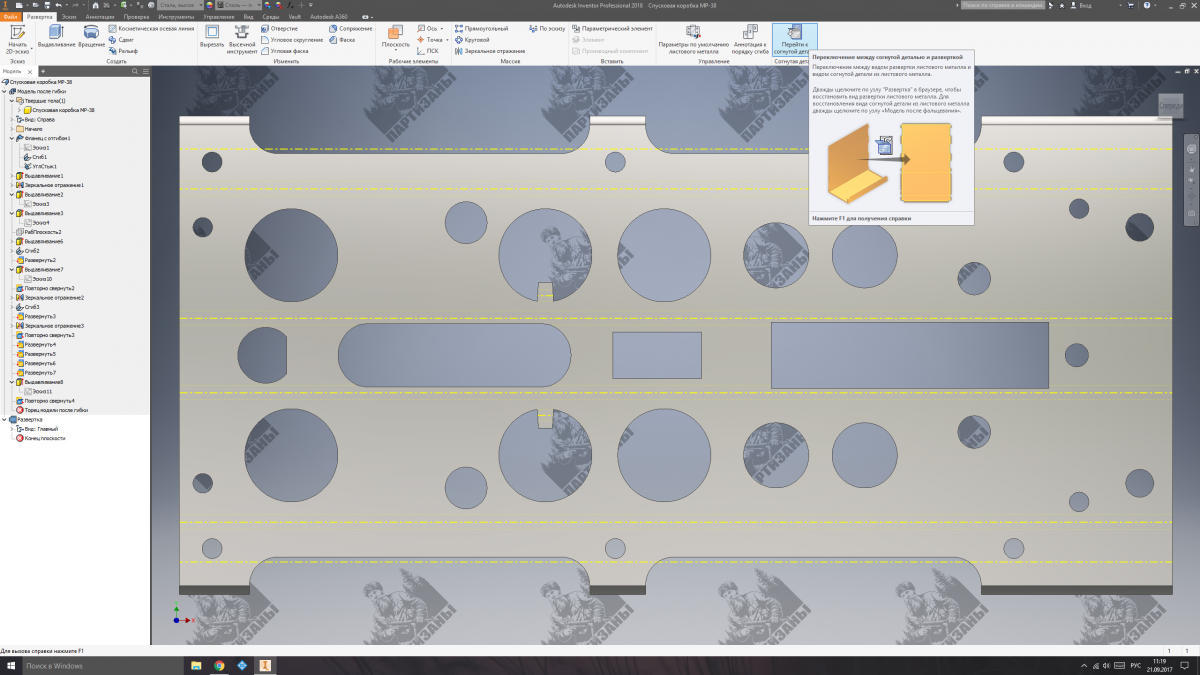
Task: Select the Сдвиг tool
Action: (121, 40)
